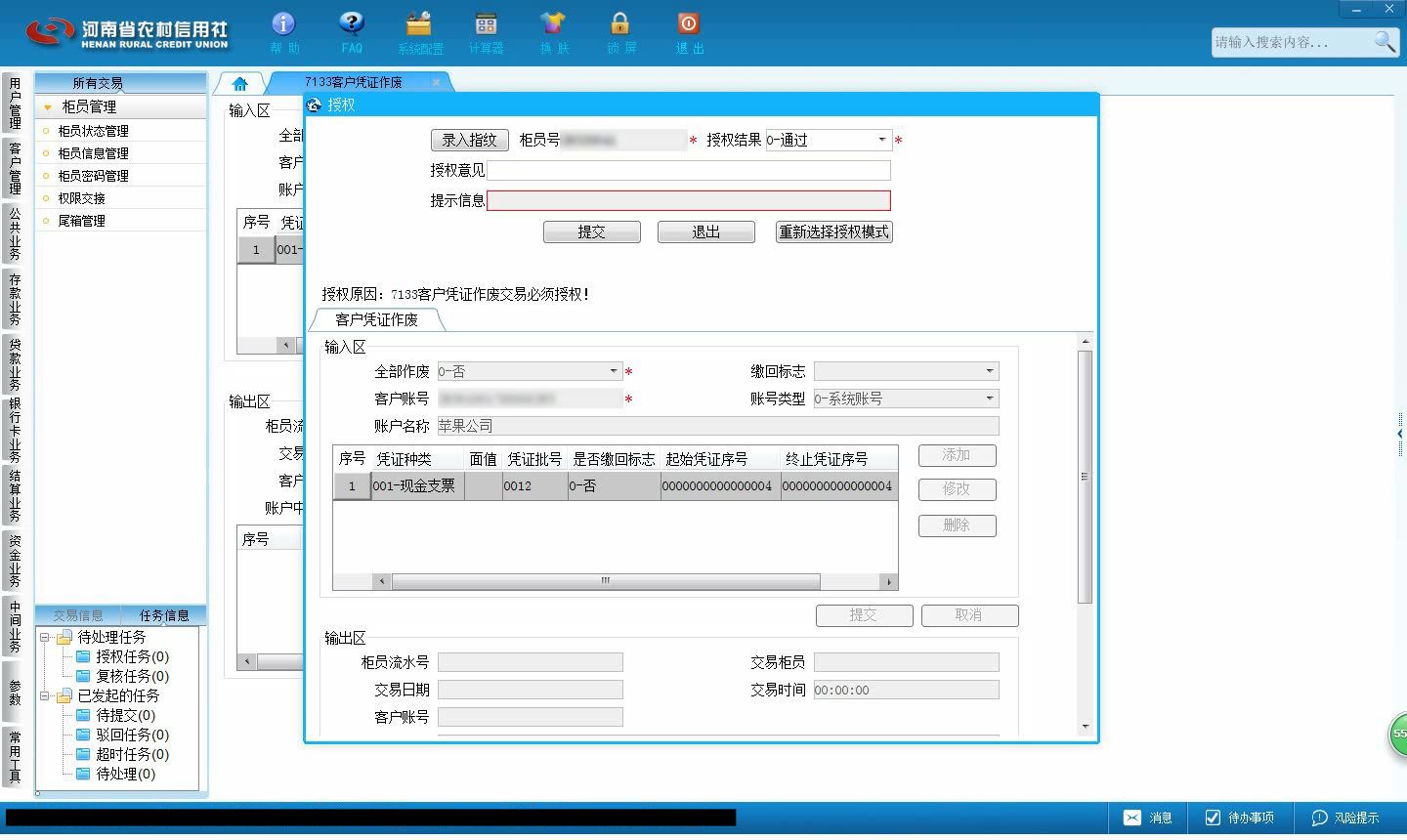Viewport: 1407px width, 840px height.
Task: Open the 贷款业务 side tab
Action: click(15, 363)
